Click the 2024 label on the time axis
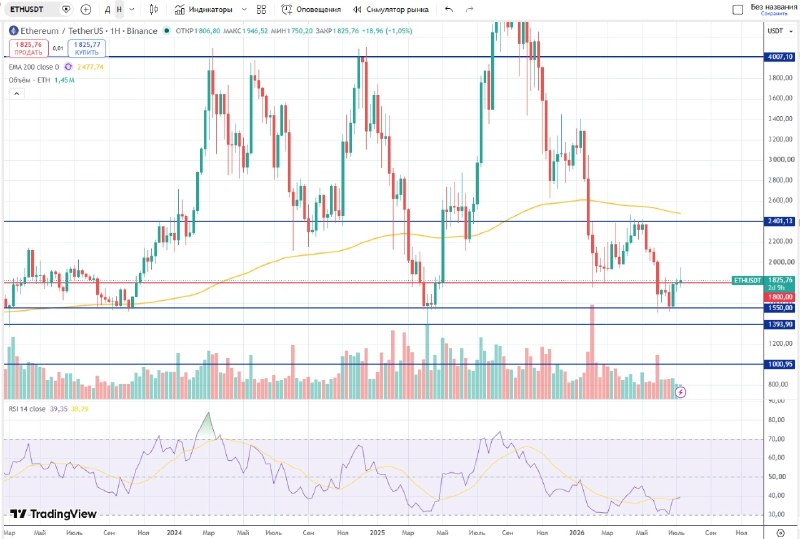Image resolution: width=800 pixels, height=539 pixels. (x=174, y=532)
